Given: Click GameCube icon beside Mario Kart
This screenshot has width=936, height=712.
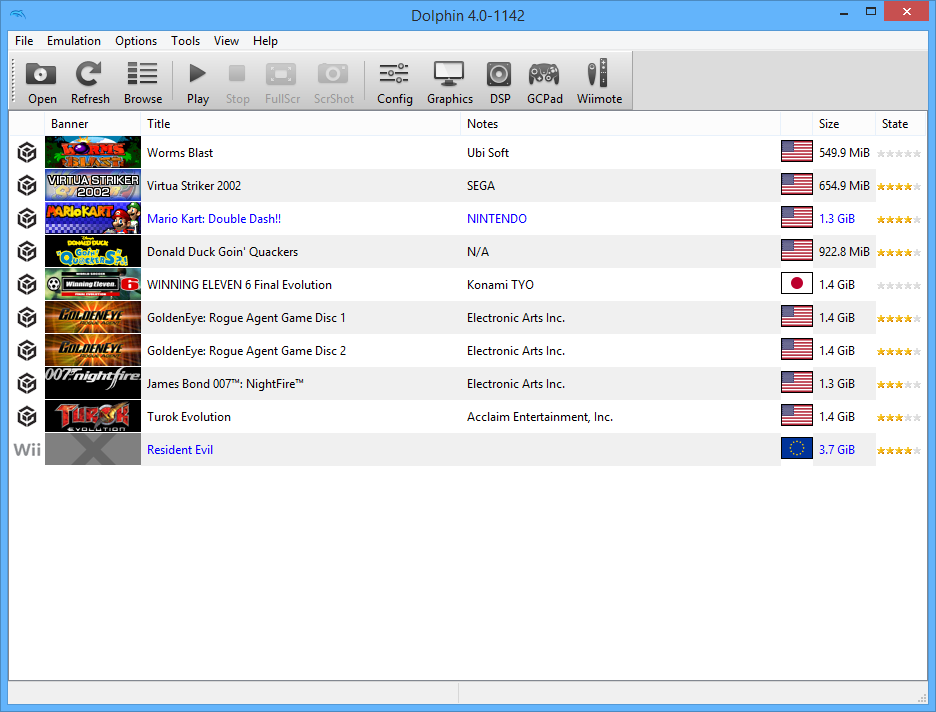Looking at the screenshot, I should coord(27,218).
